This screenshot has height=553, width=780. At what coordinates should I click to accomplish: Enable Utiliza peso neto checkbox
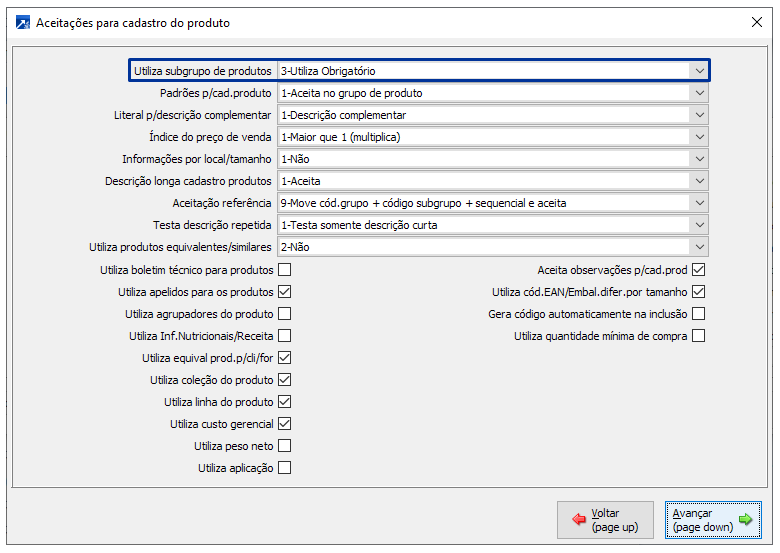click(285, 446)
